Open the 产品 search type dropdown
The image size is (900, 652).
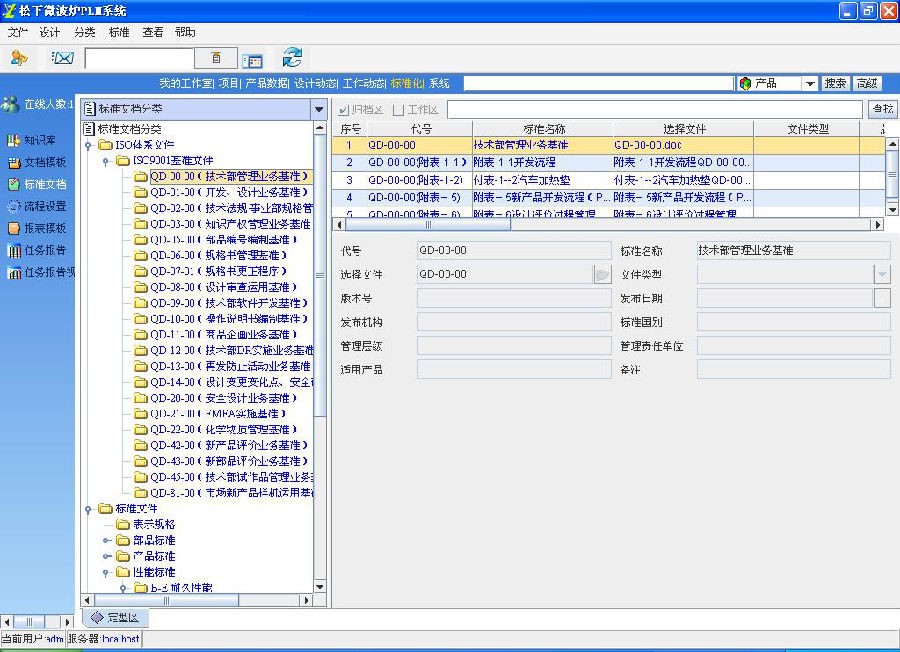click(810, 84)
